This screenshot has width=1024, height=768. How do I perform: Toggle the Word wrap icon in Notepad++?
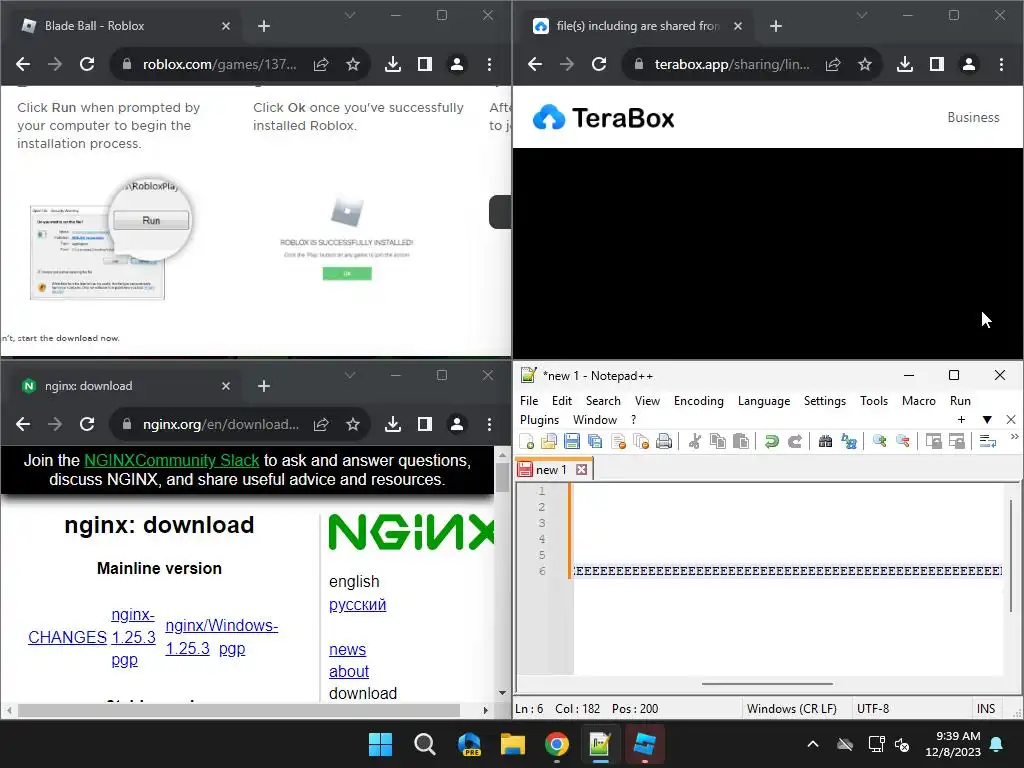pyautogui.click(x=987, y=442)
